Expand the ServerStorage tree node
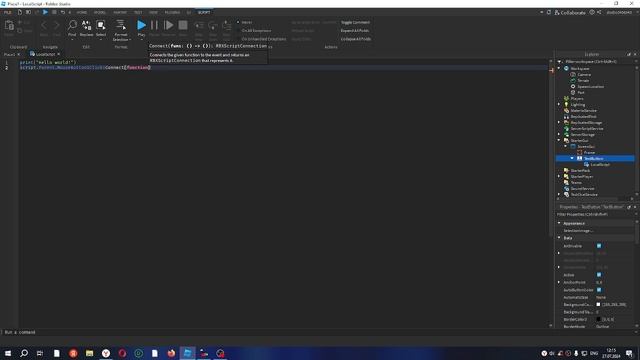Viewport: 640px width, 360px height. coord(559,134)
